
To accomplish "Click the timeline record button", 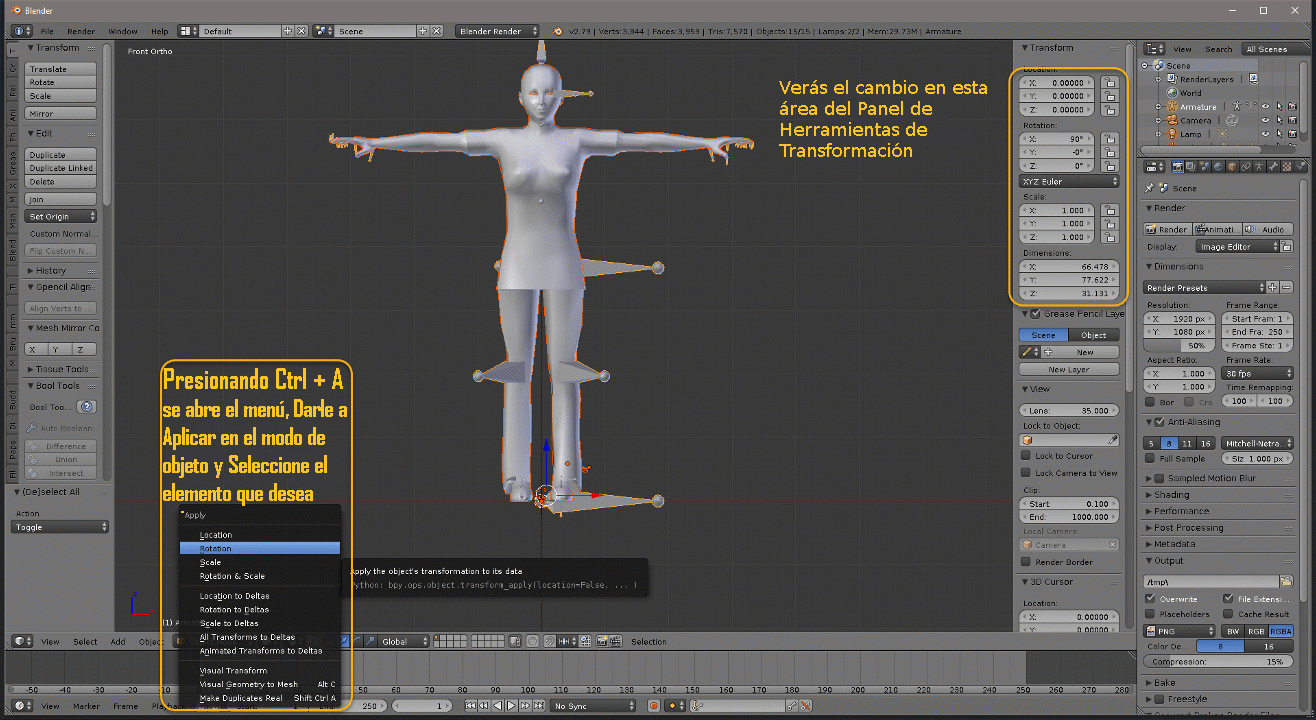I will tap(653, 706).
